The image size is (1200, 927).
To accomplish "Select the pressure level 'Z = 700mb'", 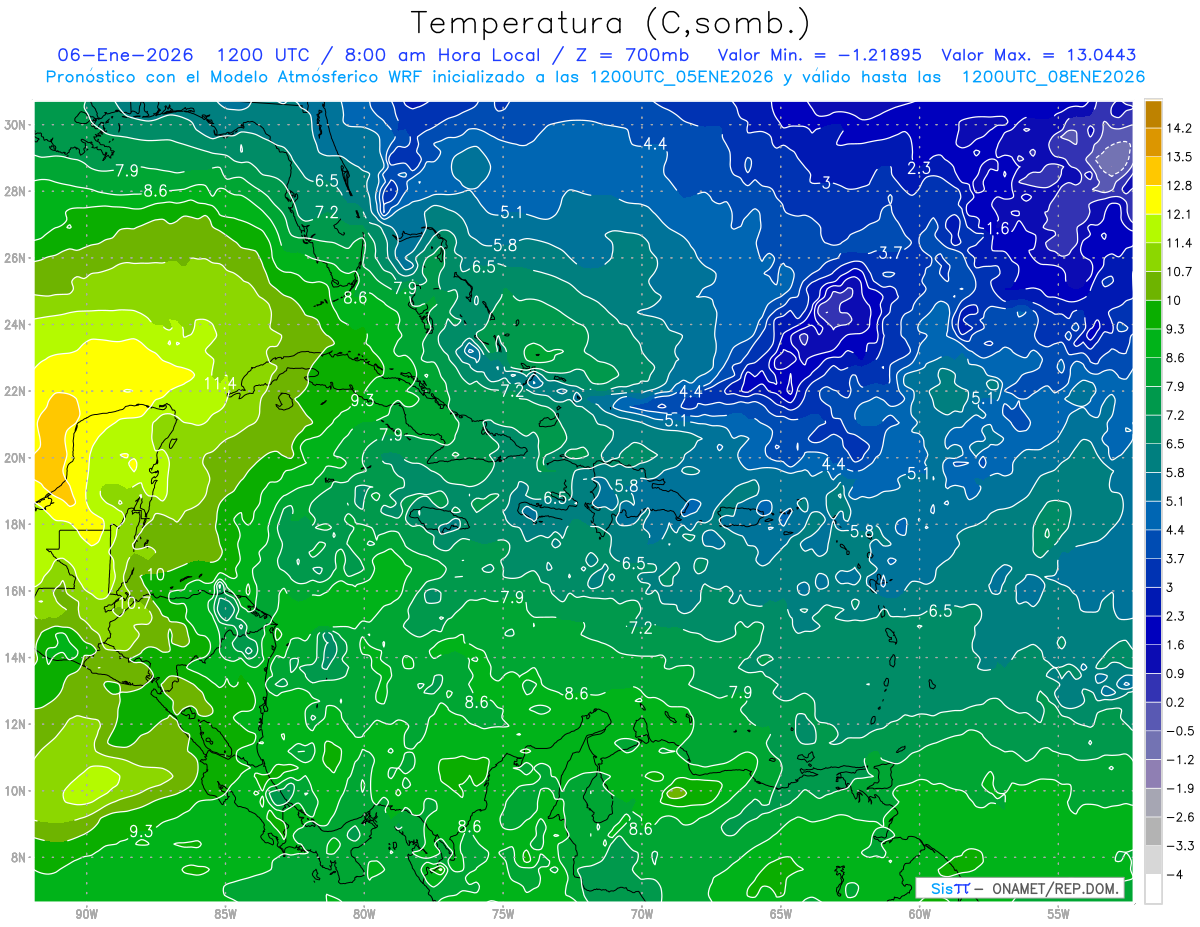I will pos(630,55).
